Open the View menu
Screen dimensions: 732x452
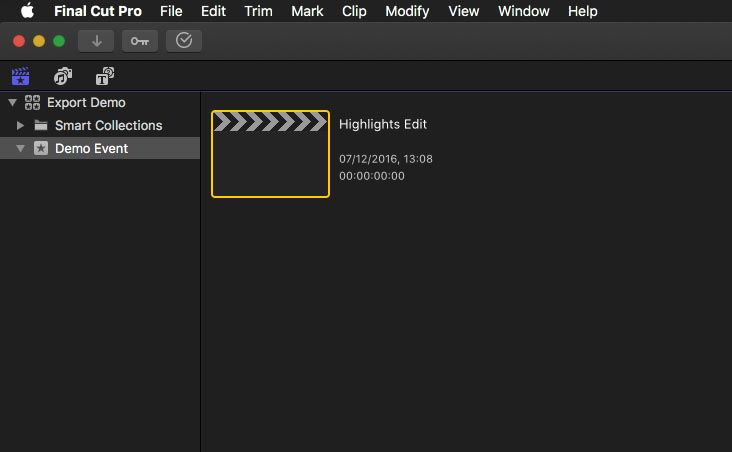[x=464, y=11]
